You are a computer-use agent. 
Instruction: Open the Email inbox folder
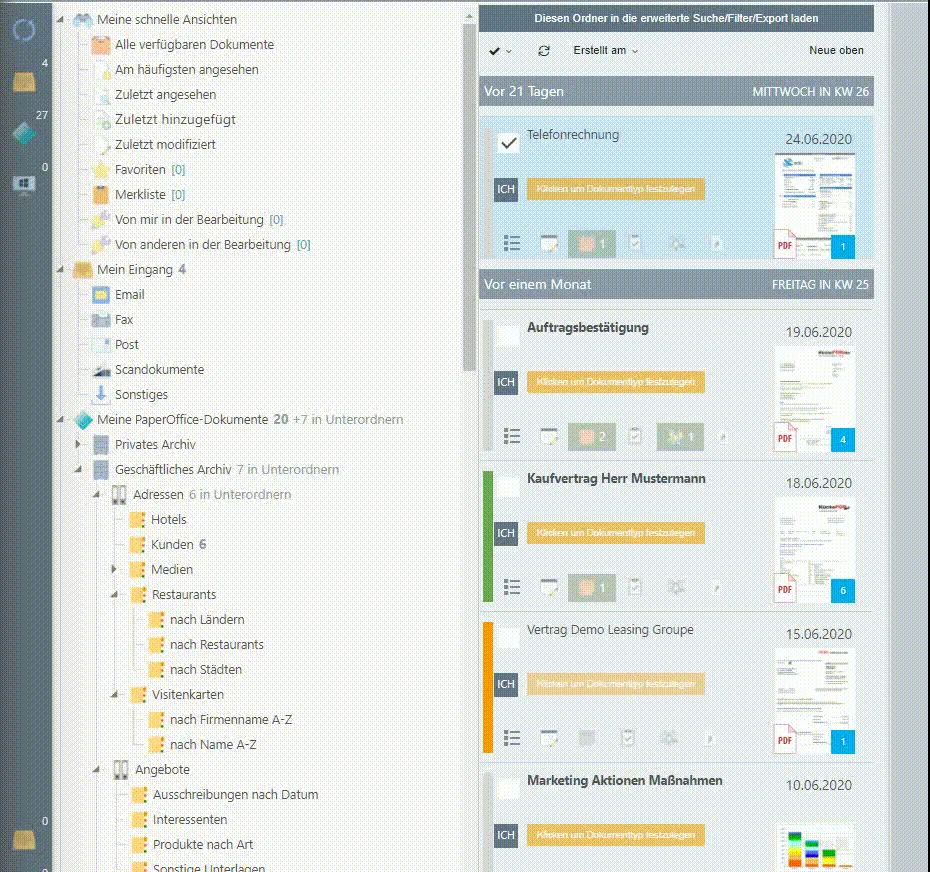[129, 295]
